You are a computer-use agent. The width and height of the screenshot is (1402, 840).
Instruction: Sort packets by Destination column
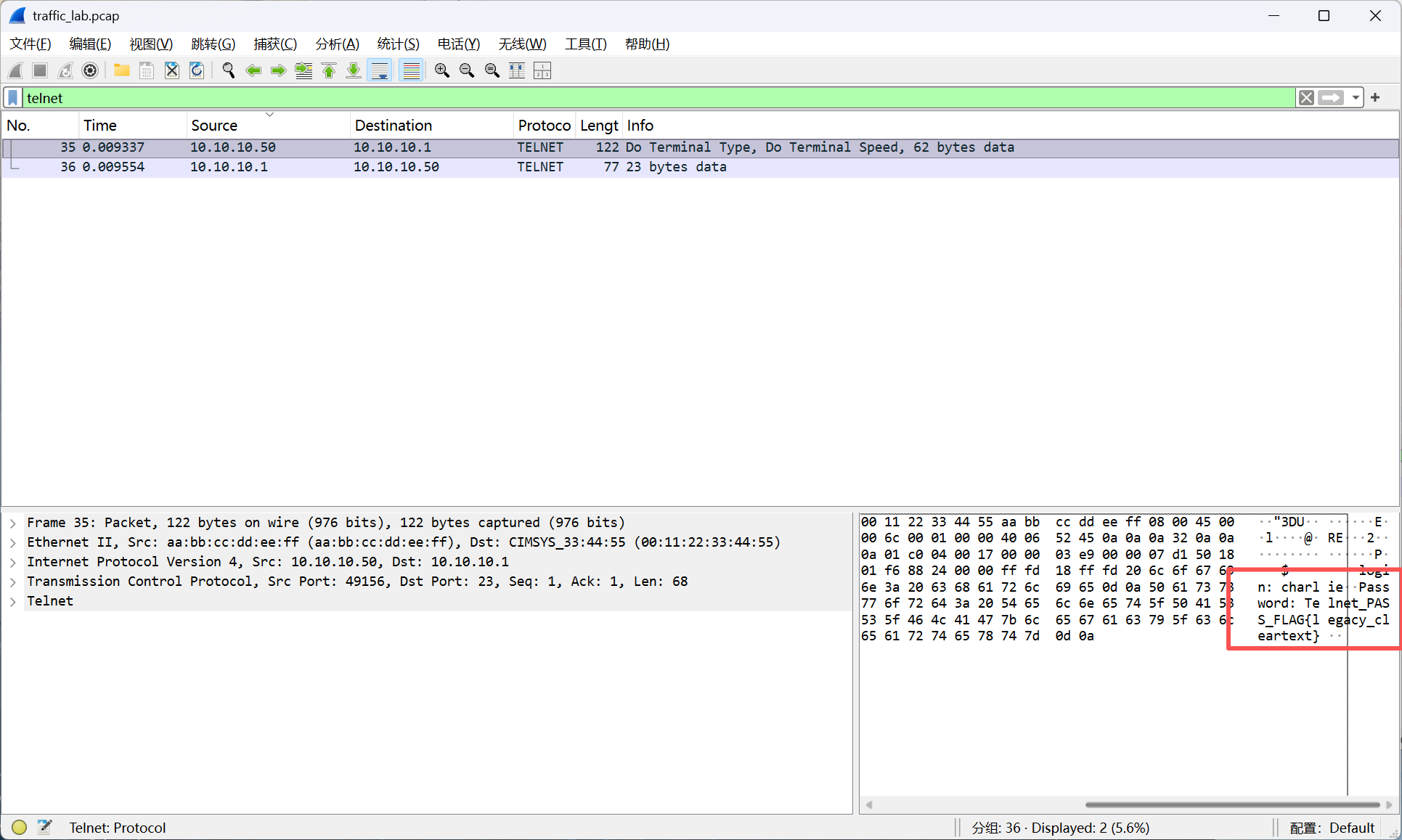[x=431, y=126]
